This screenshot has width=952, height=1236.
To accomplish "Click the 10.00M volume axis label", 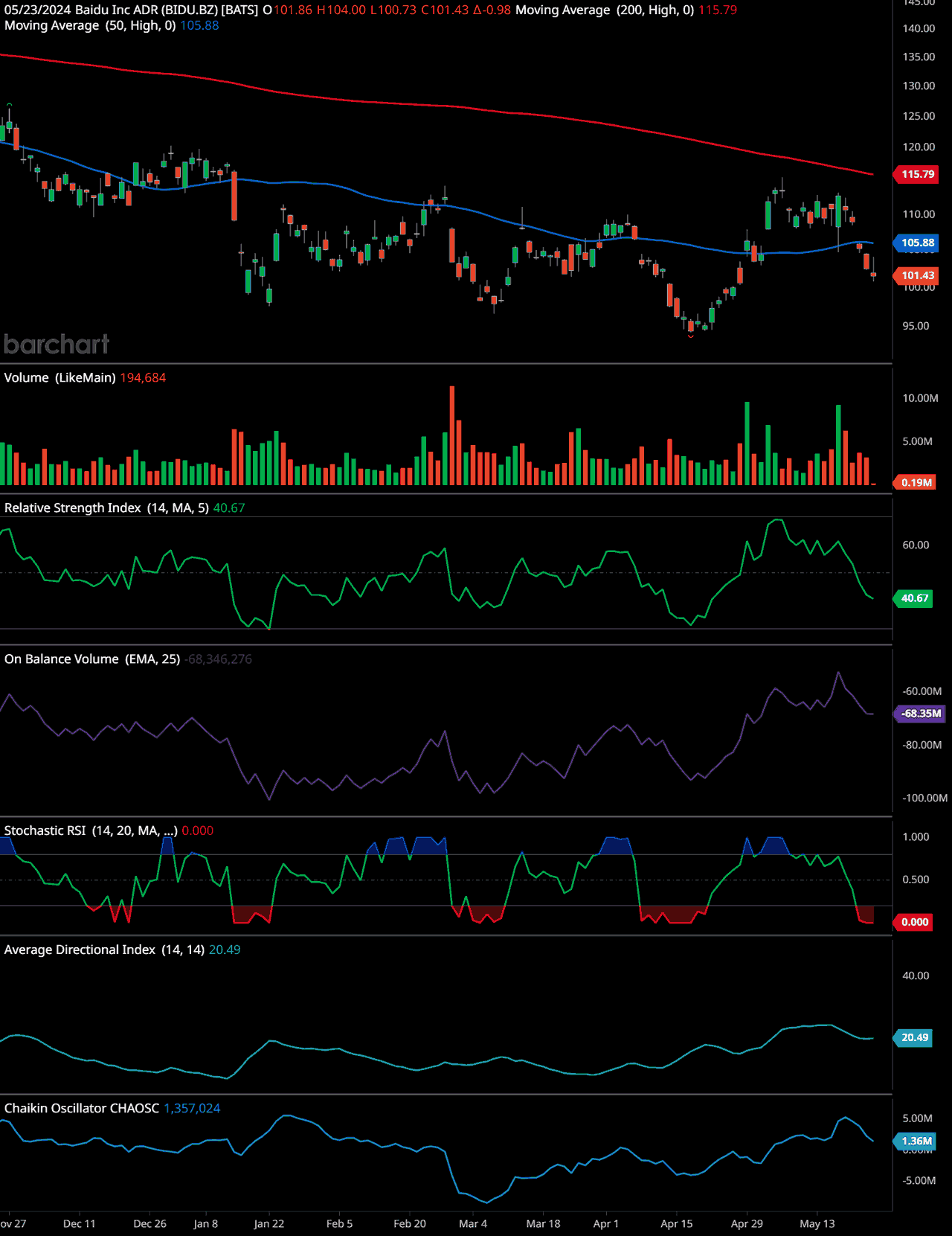I will click(x=920, y=398).
